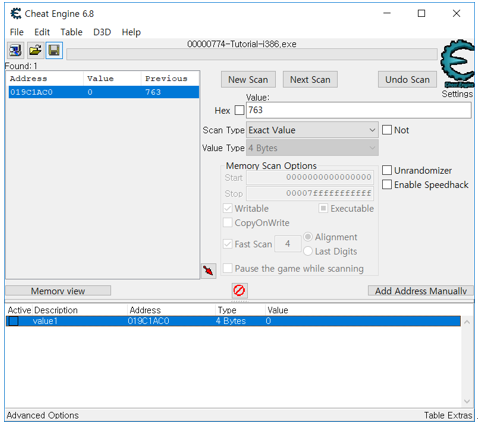
Task: Toggle the CopyOnWrite checkbox
Action: tap(228, 222)
